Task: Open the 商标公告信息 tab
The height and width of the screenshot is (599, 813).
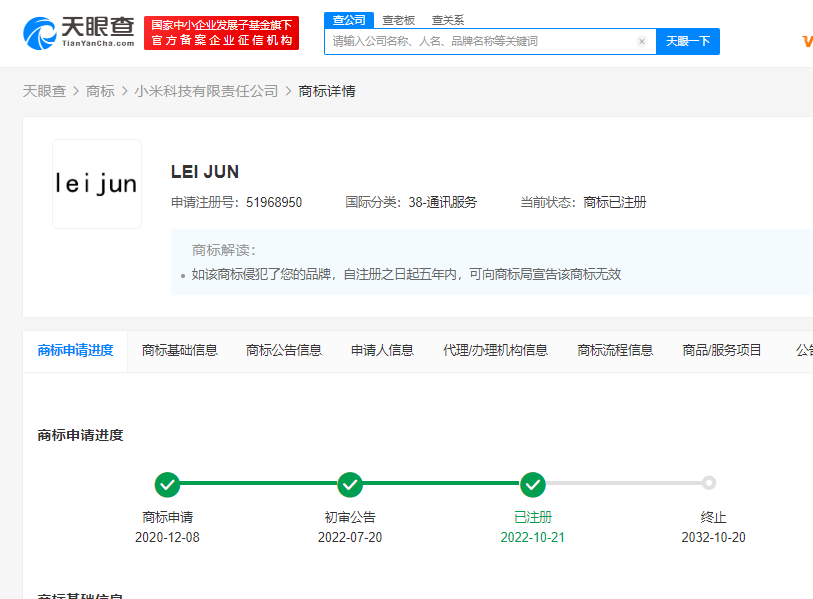Action: pyautogui.click(x=285, y=350)
